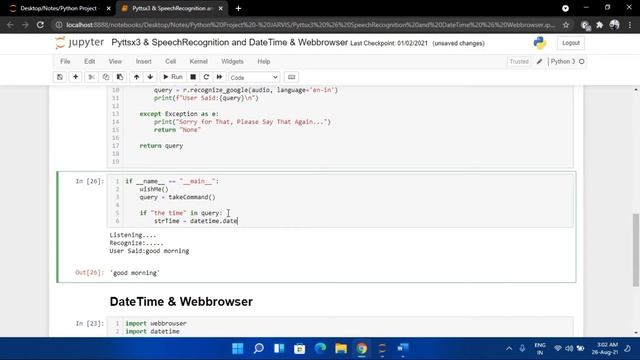The width and height of the screenshot is (640, 360).
Task: Click the Chrome icon in the taskbar
Action: pos(362,348)
